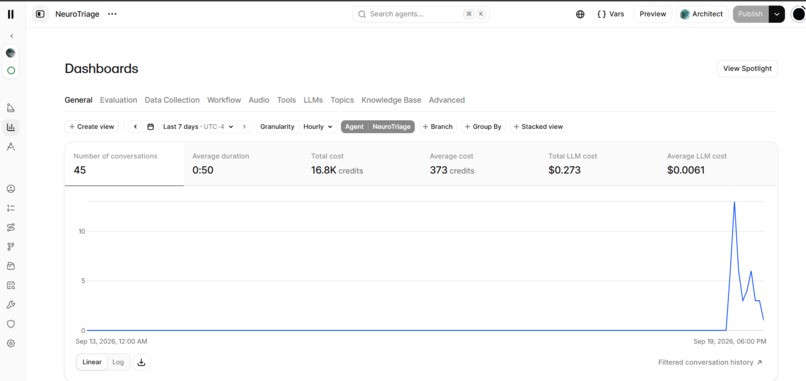Open the Audio tab

click(x=259, y=100)
